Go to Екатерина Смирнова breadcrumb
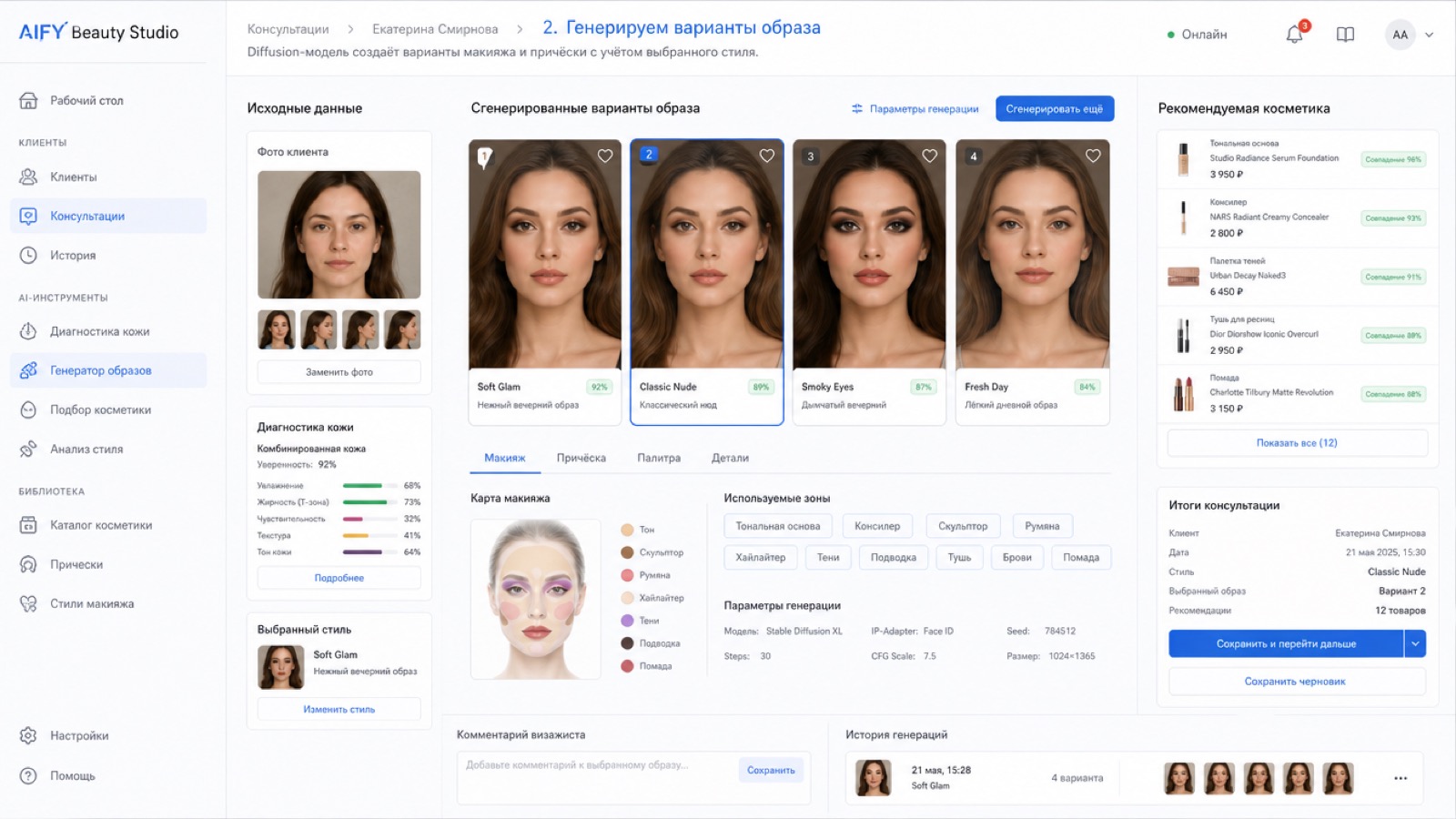The image size is (1456, 819). pyautogui.click(x=435, y=29)
